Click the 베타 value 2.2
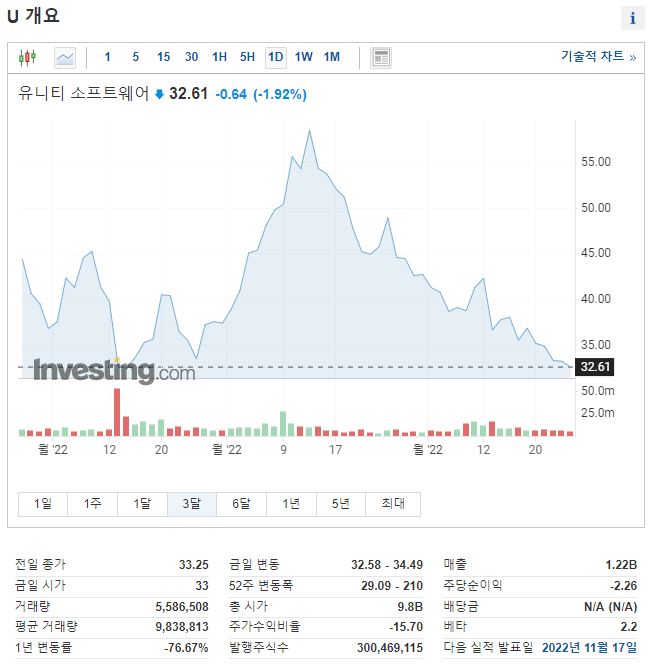 coord(629,627)
